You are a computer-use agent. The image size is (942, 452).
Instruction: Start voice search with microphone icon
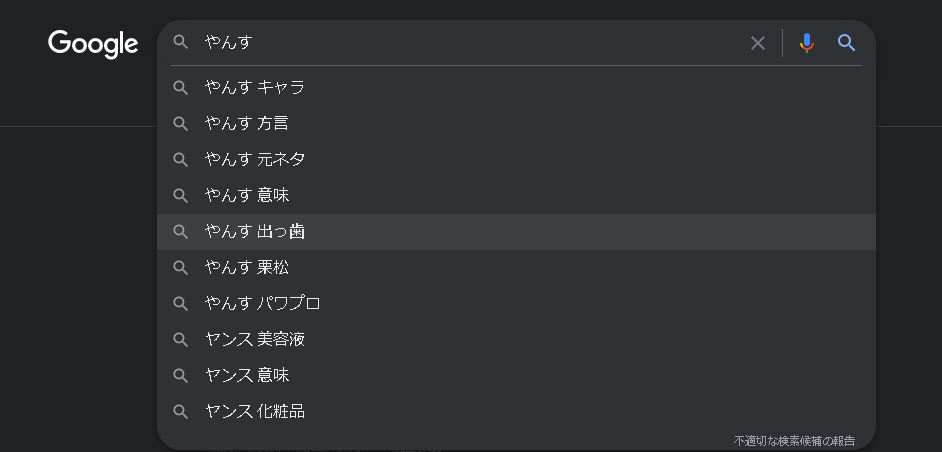click(807, 43)
